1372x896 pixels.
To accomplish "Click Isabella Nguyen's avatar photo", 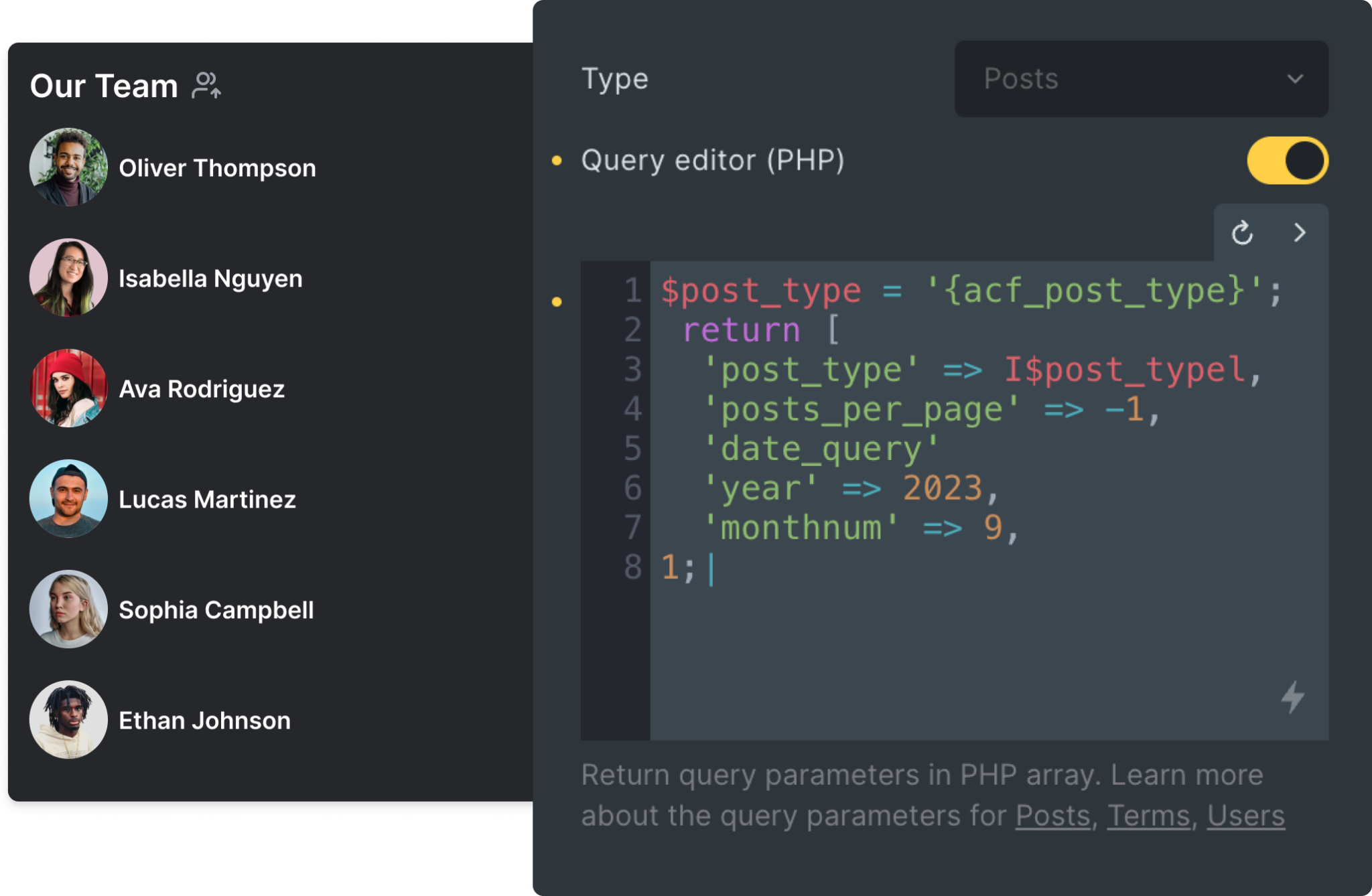I will click(x=68, y=278).
